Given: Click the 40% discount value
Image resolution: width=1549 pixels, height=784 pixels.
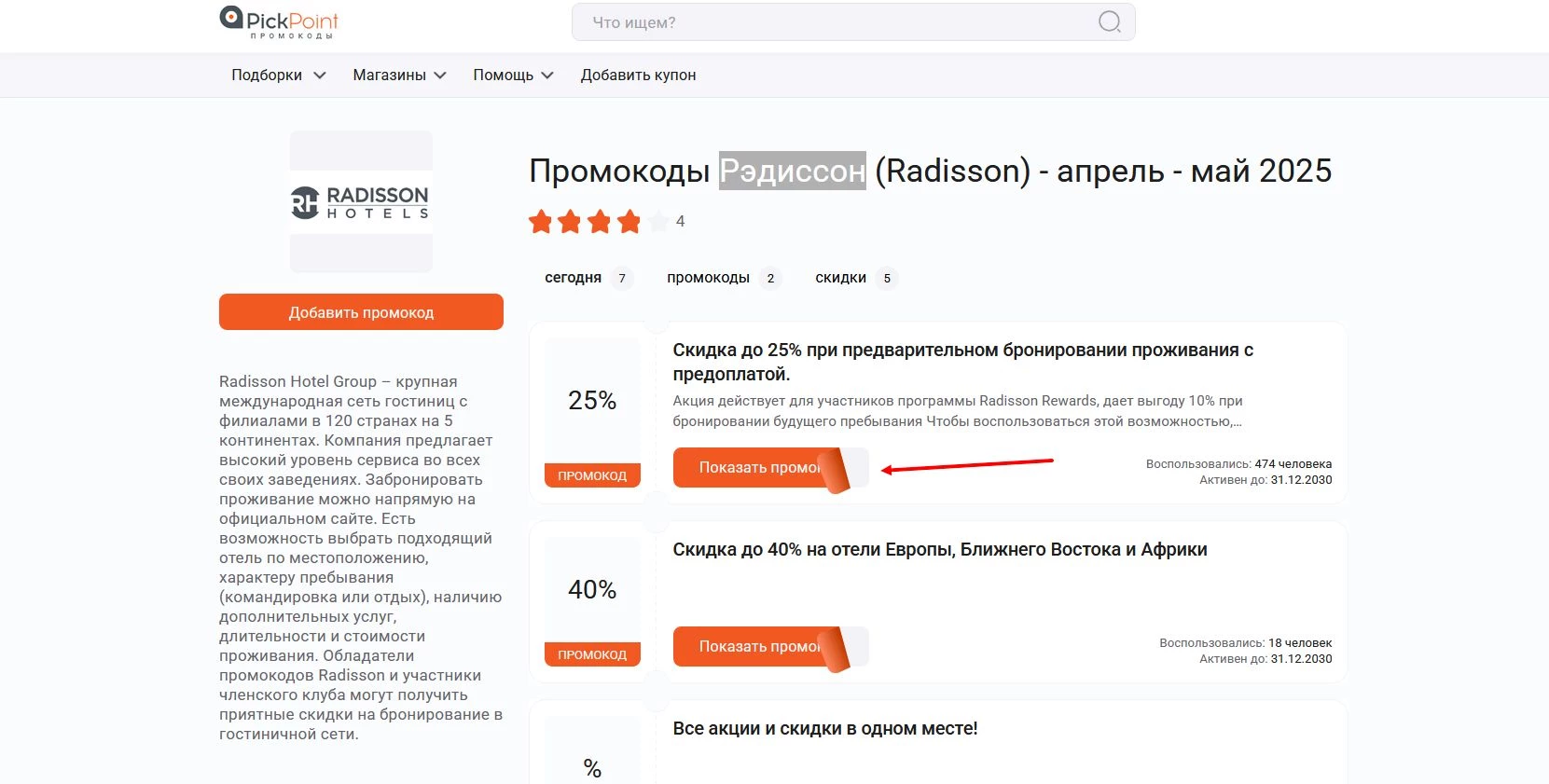Looking at the screenshot, I should point(592,590).
